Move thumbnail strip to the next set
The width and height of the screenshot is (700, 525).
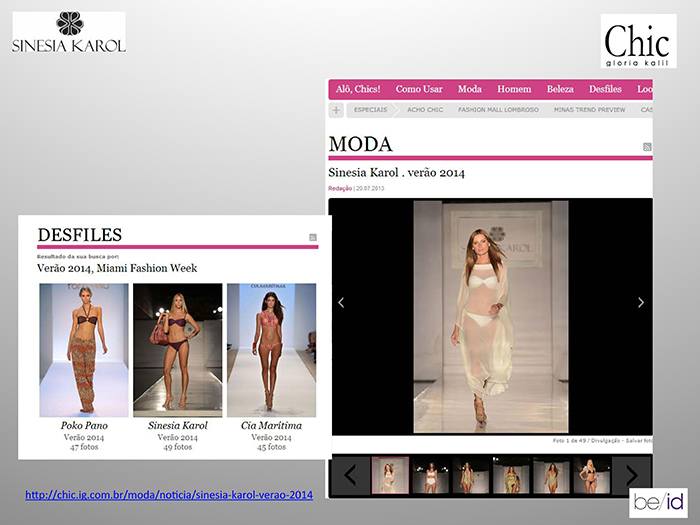(x=631, y=475)
